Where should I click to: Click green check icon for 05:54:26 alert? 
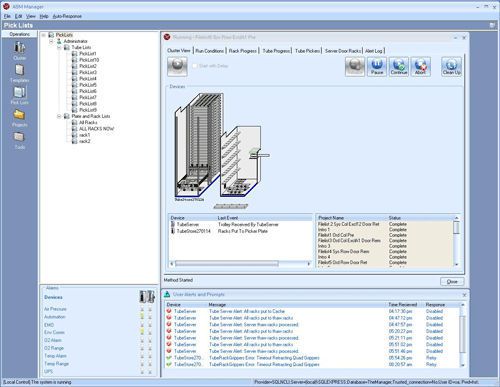[x=169, y=358]
